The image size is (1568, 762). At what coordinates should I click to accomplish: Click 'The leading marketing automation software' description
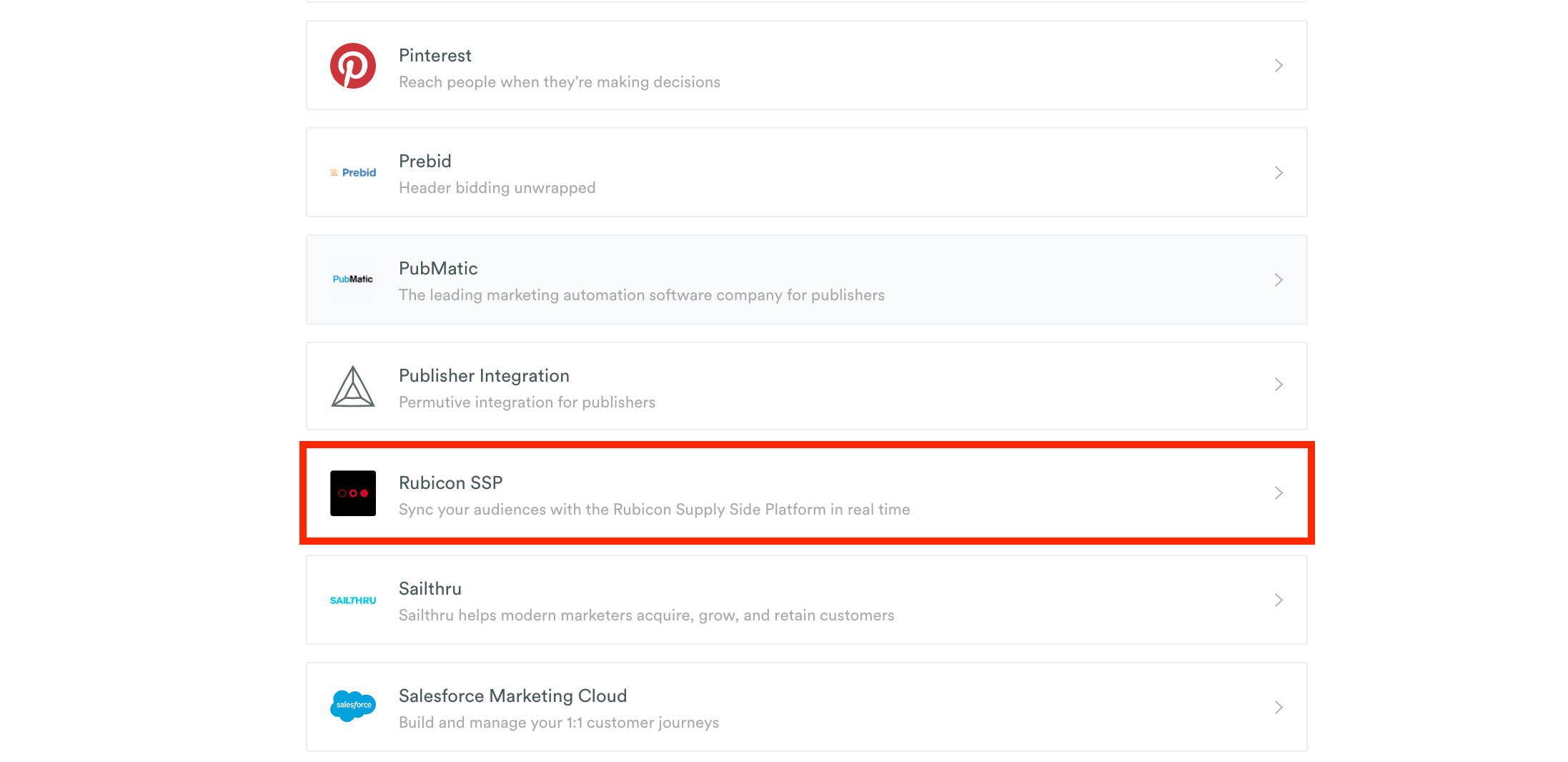coord(641,295)
